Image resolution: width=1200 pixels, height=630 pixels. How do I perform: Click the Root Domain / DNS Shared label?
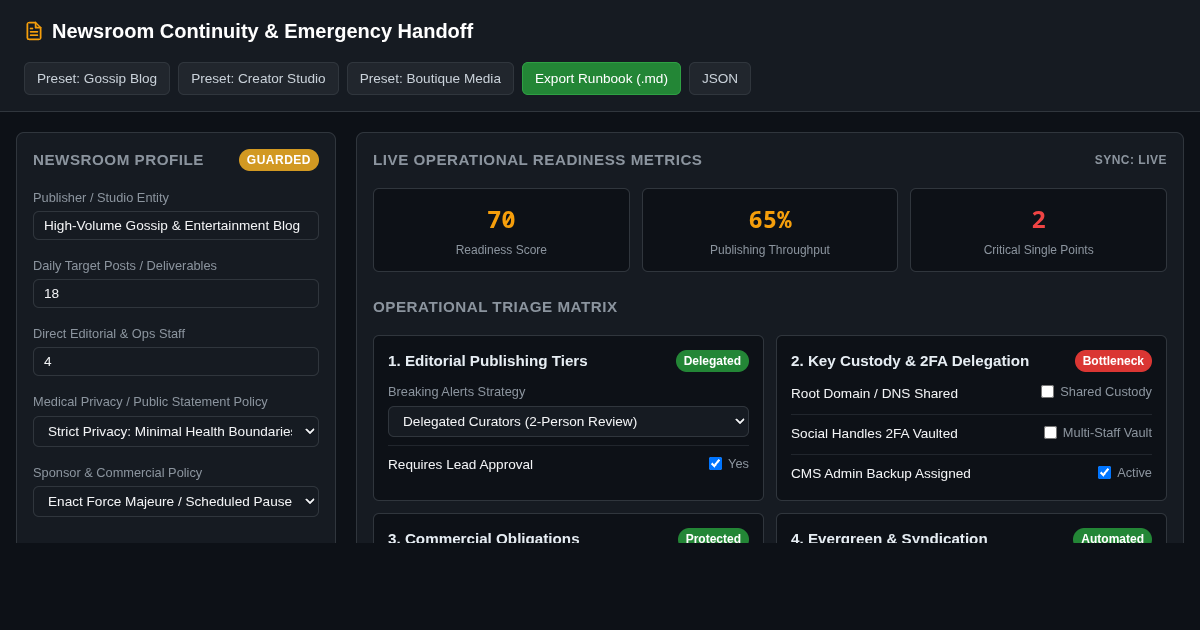[x=874, y=394]
